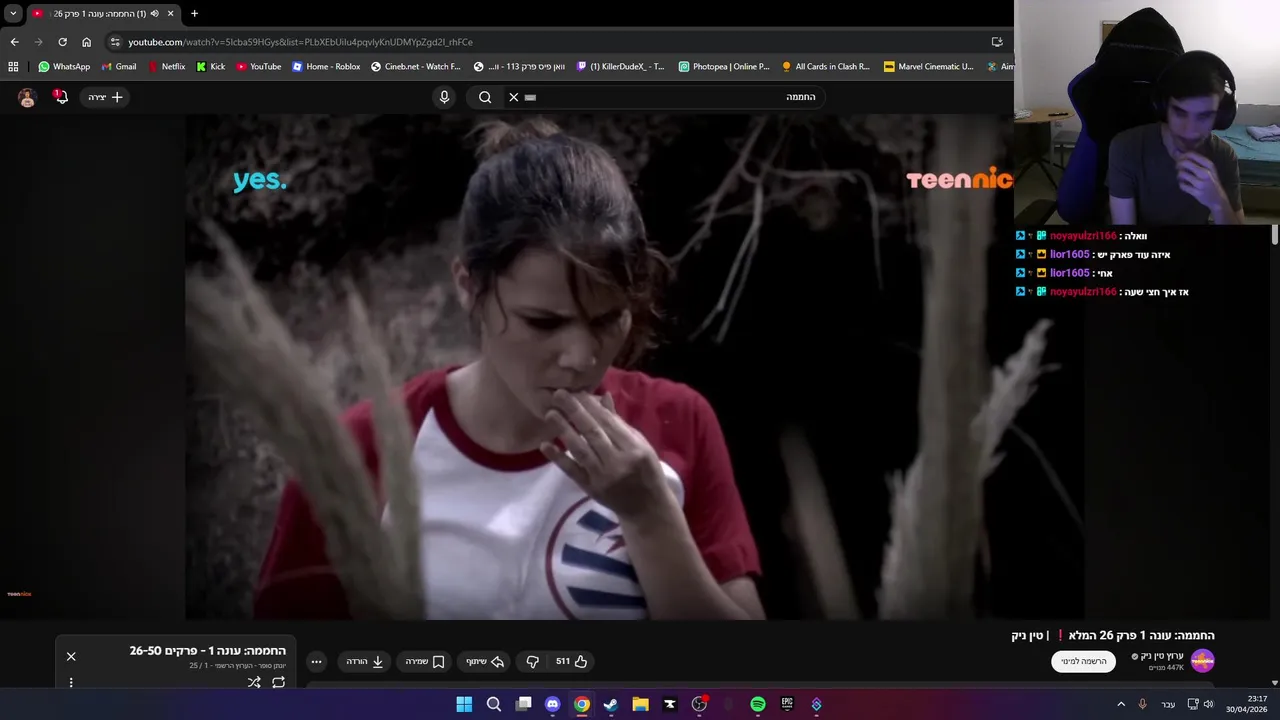This screenshot has width=1280, height=720.
Task: Switch the input language (עבר)
Action: (x=1168, y=704)
